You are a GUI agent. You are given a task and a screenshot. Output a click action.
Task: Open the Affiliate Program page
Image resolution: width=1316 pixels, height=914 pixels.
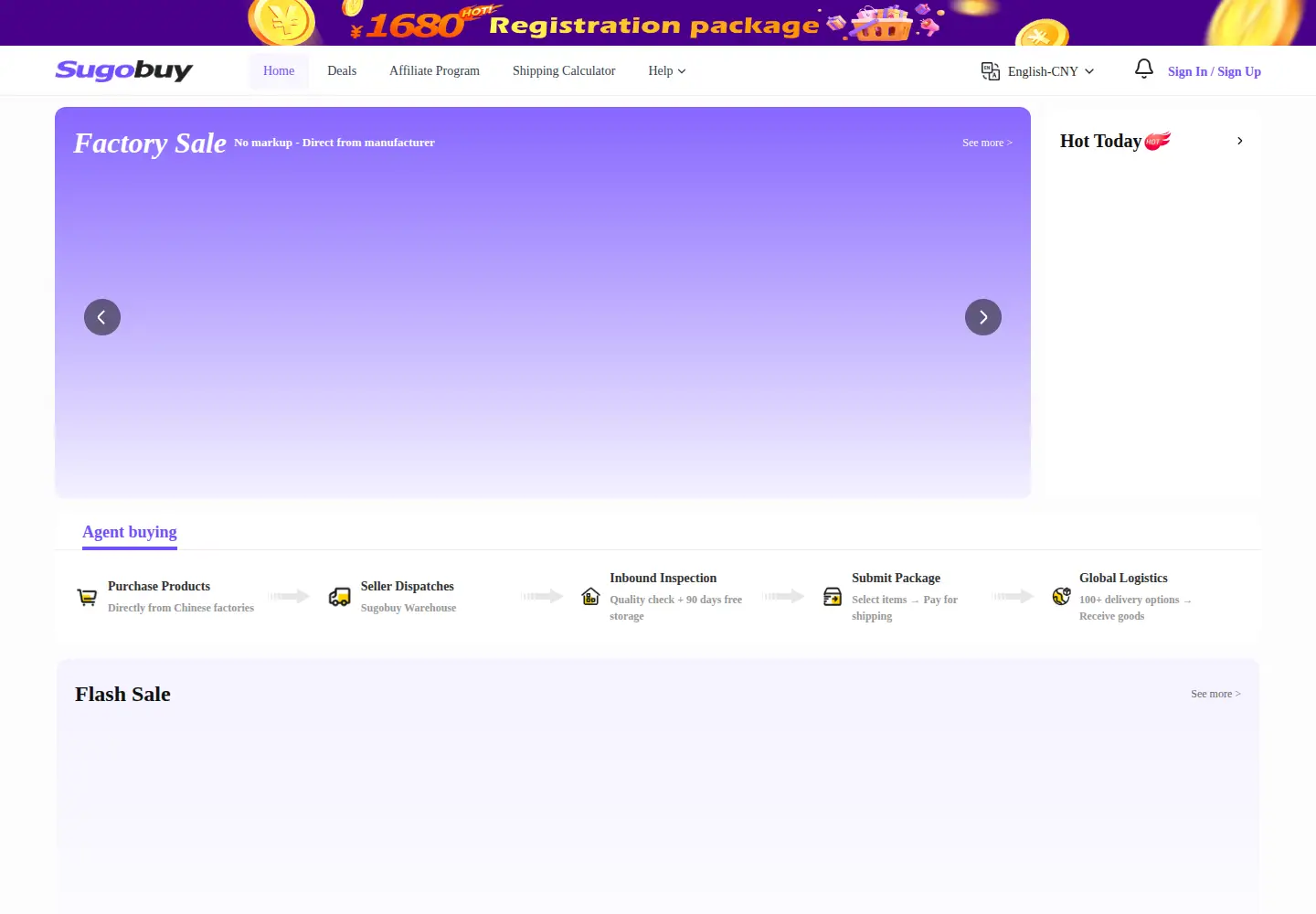point(434,70)
